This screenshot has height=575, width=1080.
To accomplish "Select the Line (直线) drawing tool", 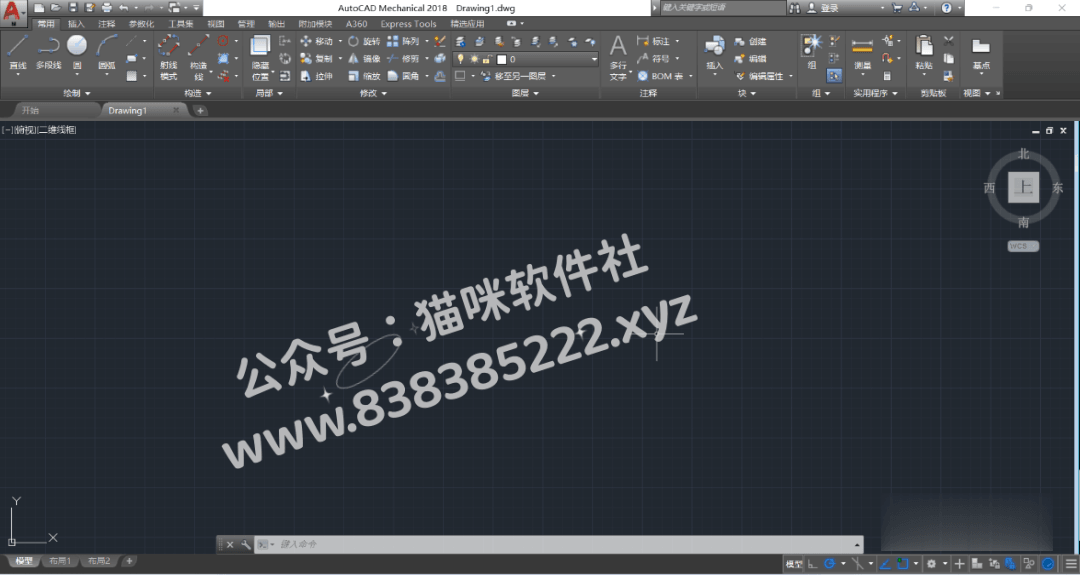I will pyautogui.click(x=17, y=52).
